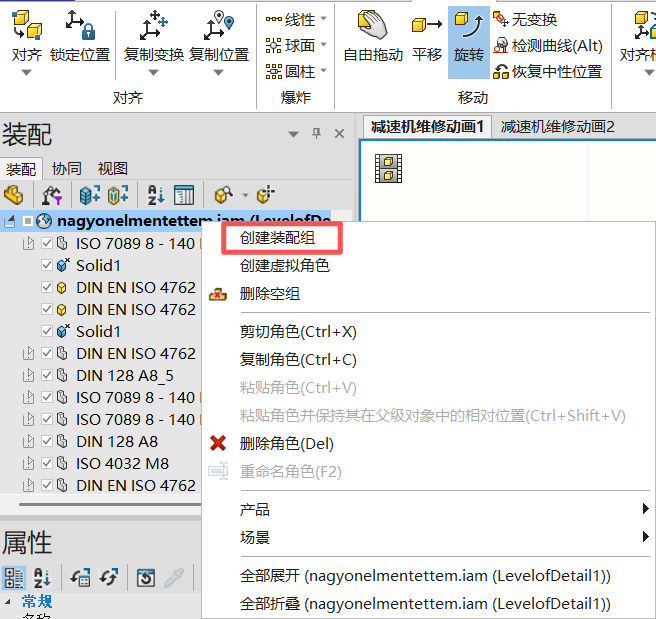Click the horizontal scrollbar of assembly tree
Image resolution: width=656 pixels, height=619 pixels.
click(x=110, y=504)
